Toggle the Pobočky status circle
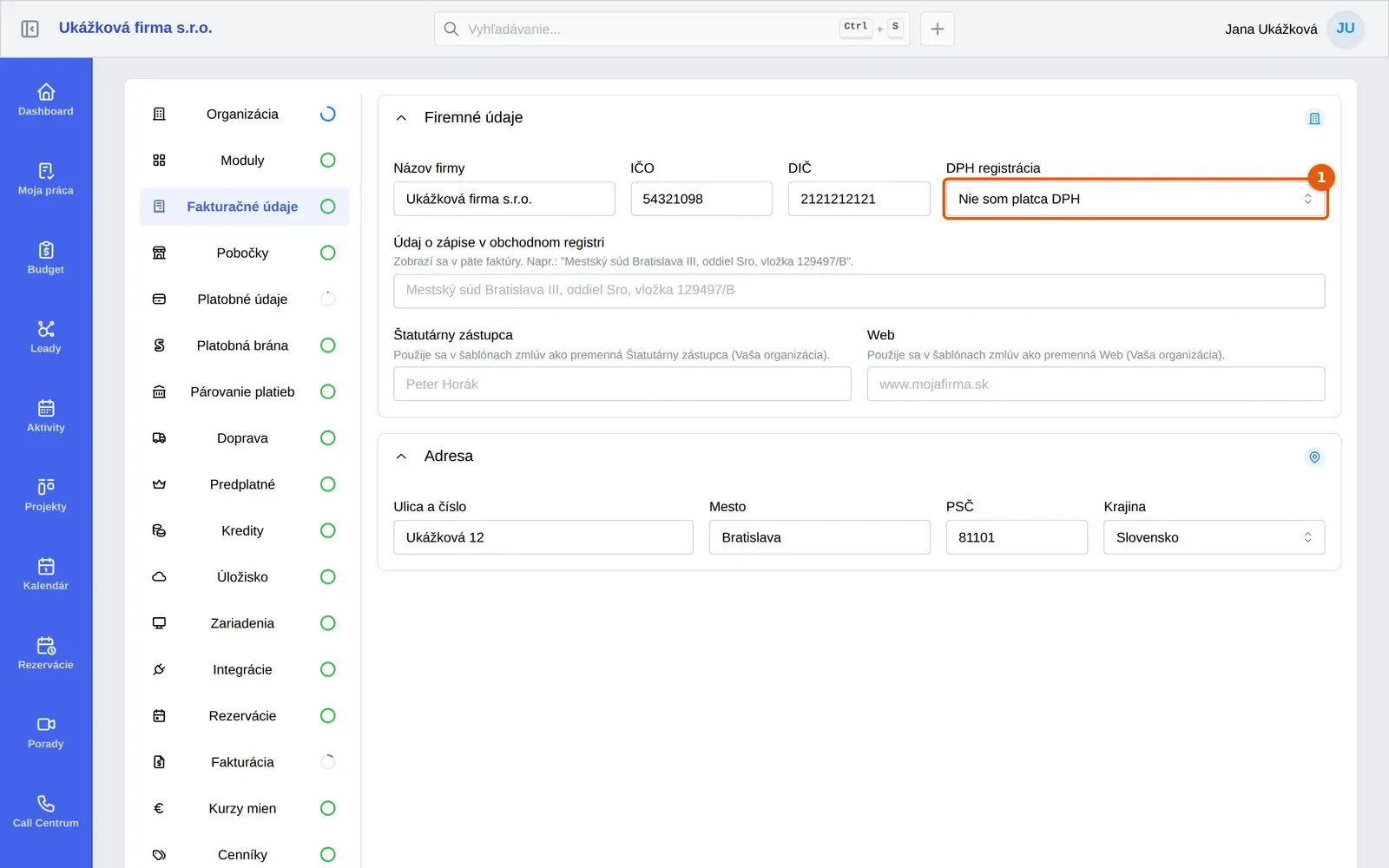 [327, 253]
